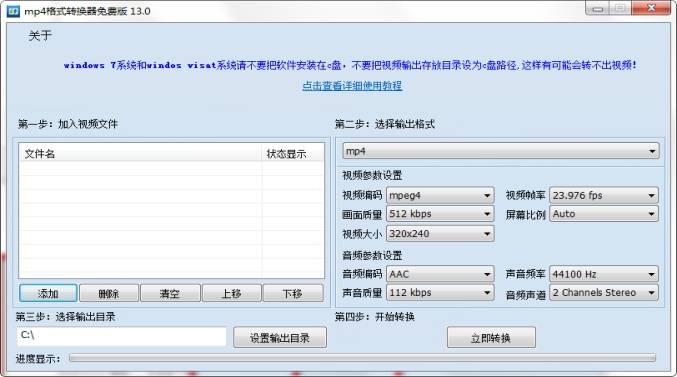
Task: Click the 进度显示 progress bar
Action: [x=362, y=358]
